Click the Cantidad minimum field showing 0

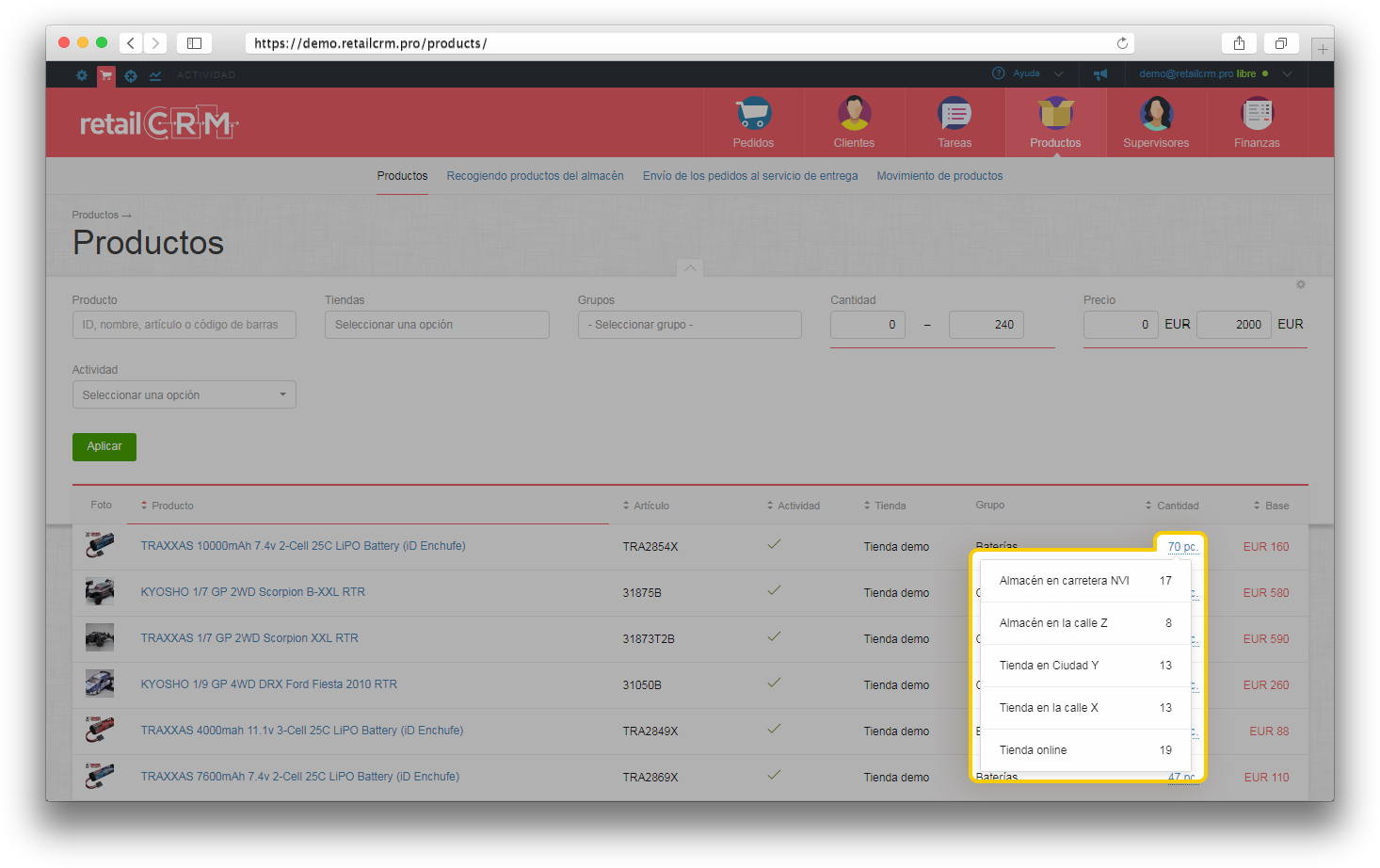tap(868, 325)
